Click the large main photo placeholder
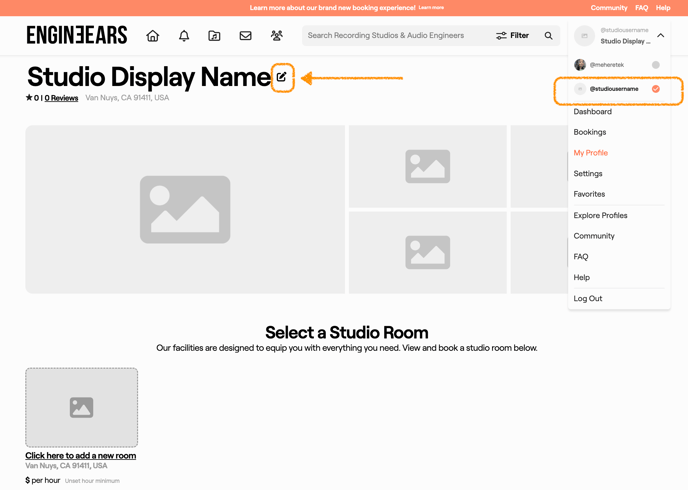 pos(185,209)
